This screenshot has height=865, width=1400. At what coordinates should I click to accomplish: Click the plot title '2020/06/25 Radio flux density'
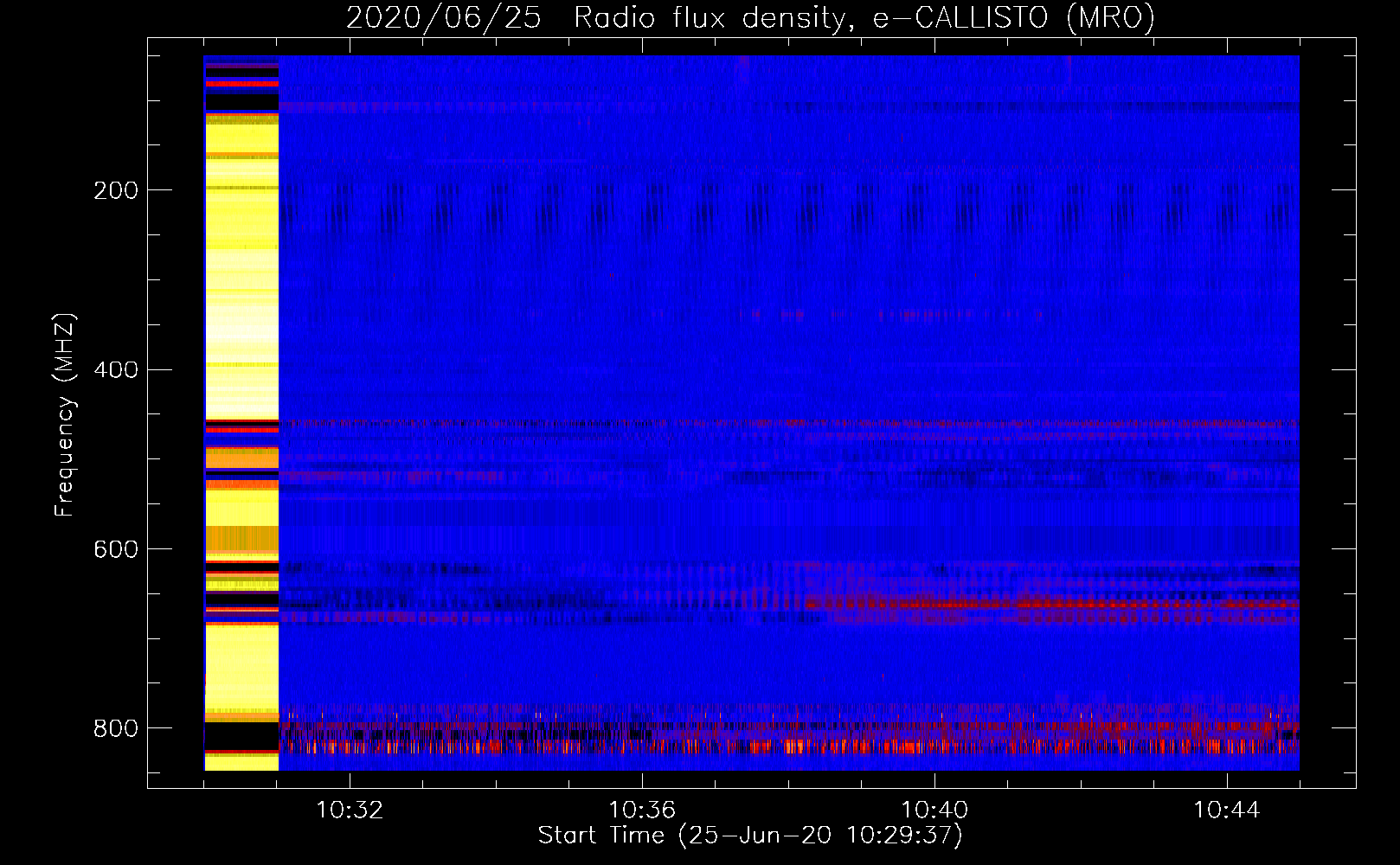click(750, 17)
